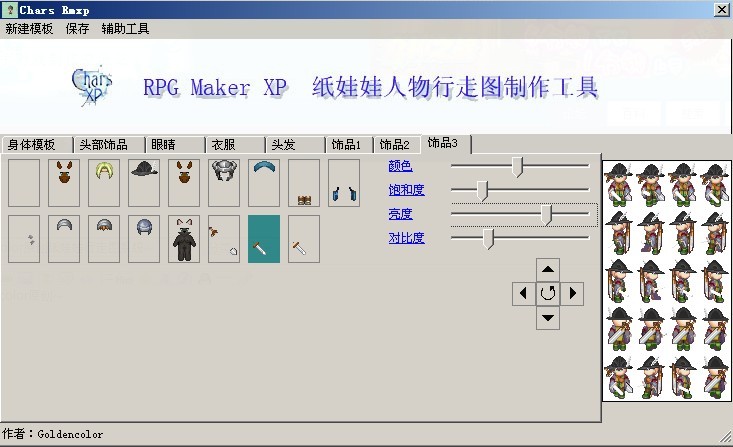Click the left arrow direction button
Screen dimensions: 733x447
click(x=524, y=294)
